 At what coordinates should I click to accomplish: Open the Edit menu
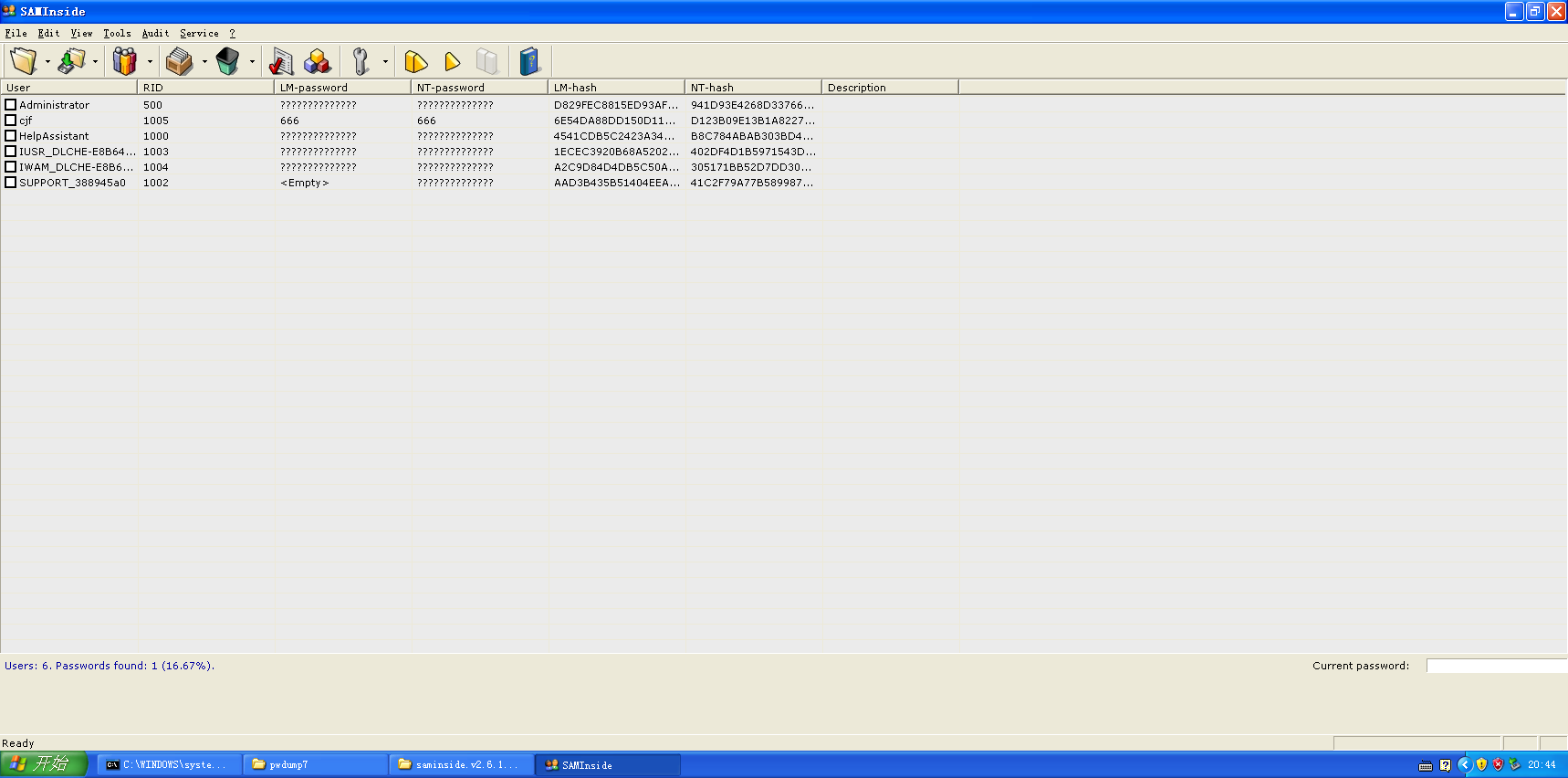(x=48, y=33)
